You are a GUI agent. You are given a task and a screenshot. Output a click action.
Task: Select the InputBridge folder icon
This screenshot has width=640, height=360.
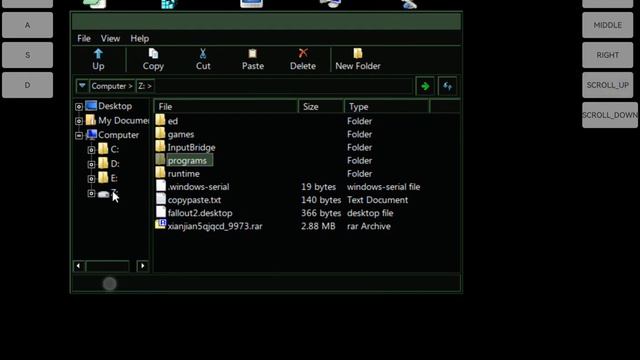coord(160,146)
